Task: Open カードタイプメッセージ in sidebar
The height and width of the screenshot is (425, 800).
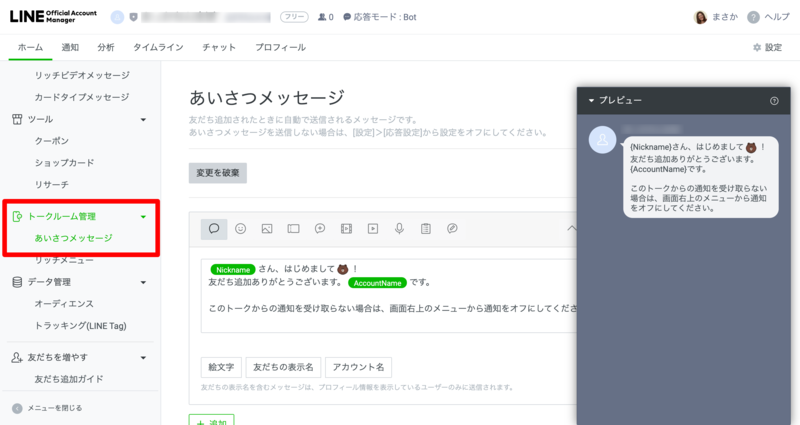Action: click(82, 97)
